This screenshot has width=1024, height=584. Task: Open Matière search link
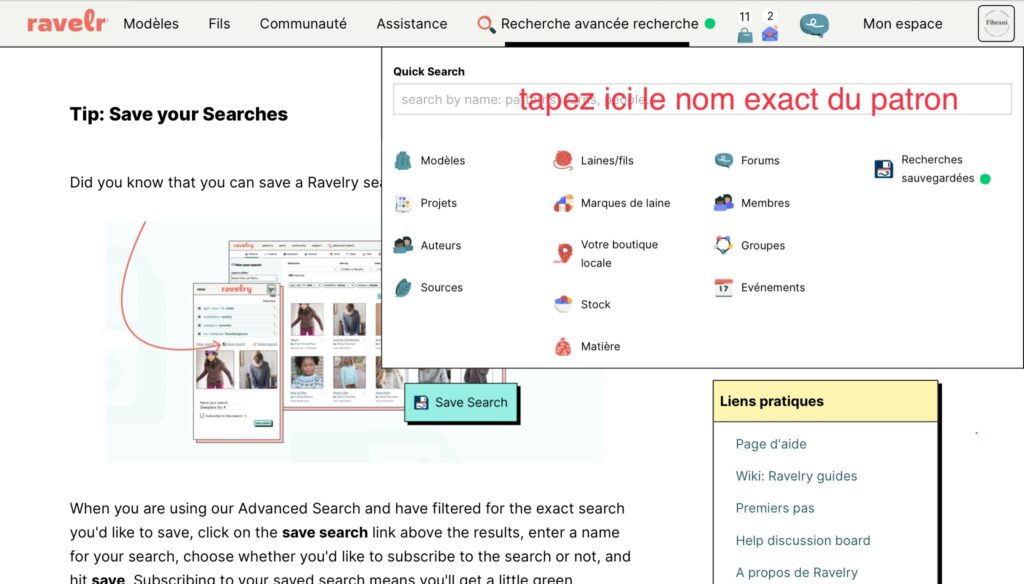tap(601, 347)
